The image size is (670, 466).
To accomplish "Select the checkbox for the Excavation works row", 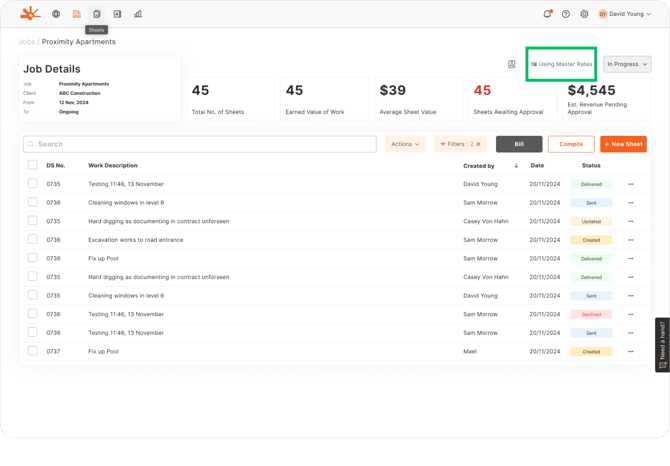I will tap(33, 240).
